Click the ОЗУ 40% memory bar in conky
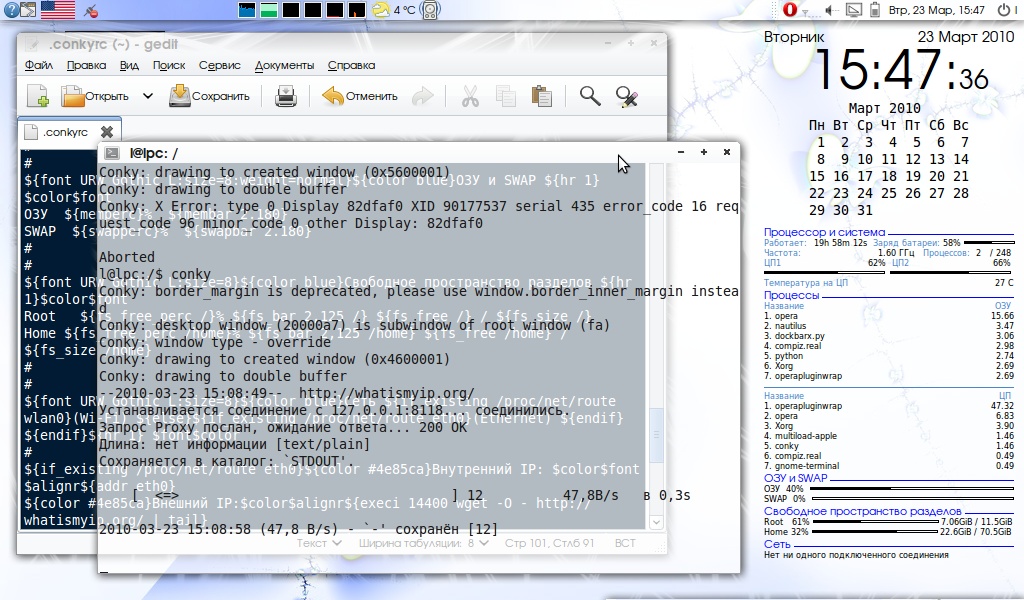Viewport: 1024px width, 600px height. [x=910, y=488]
